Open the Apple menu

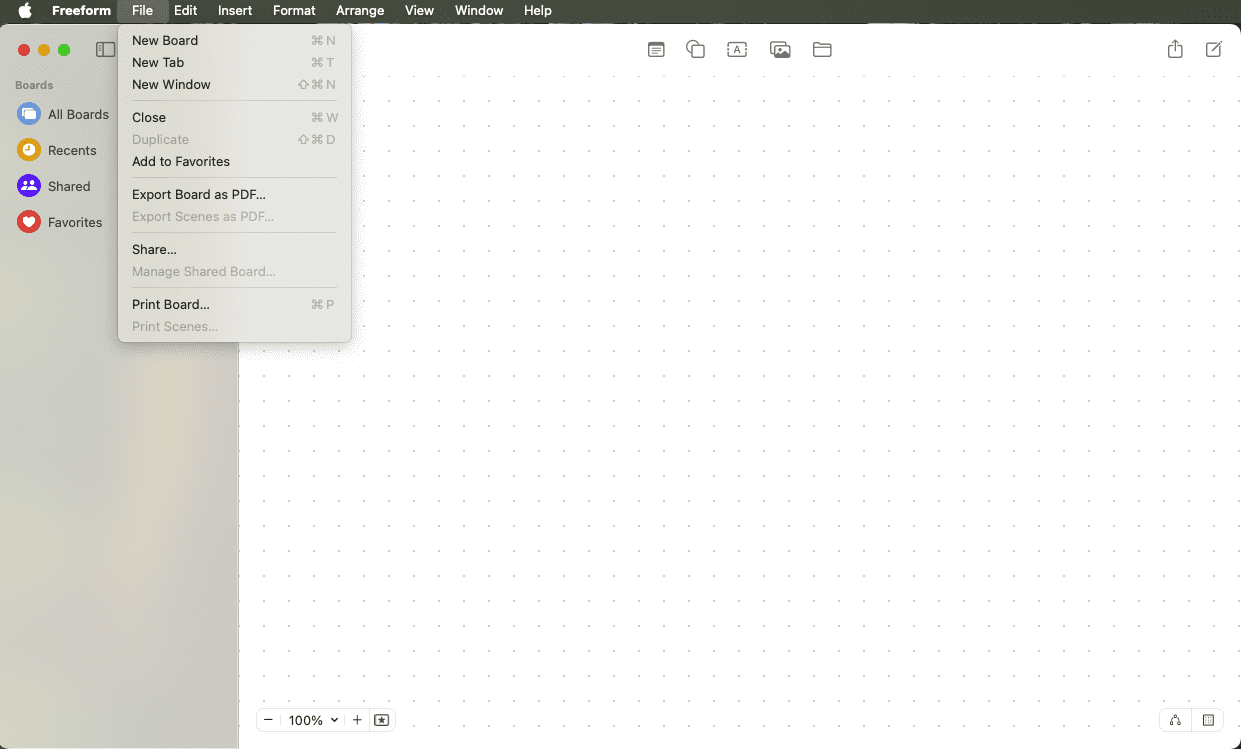pyautogui.click(x=25, y=10)
